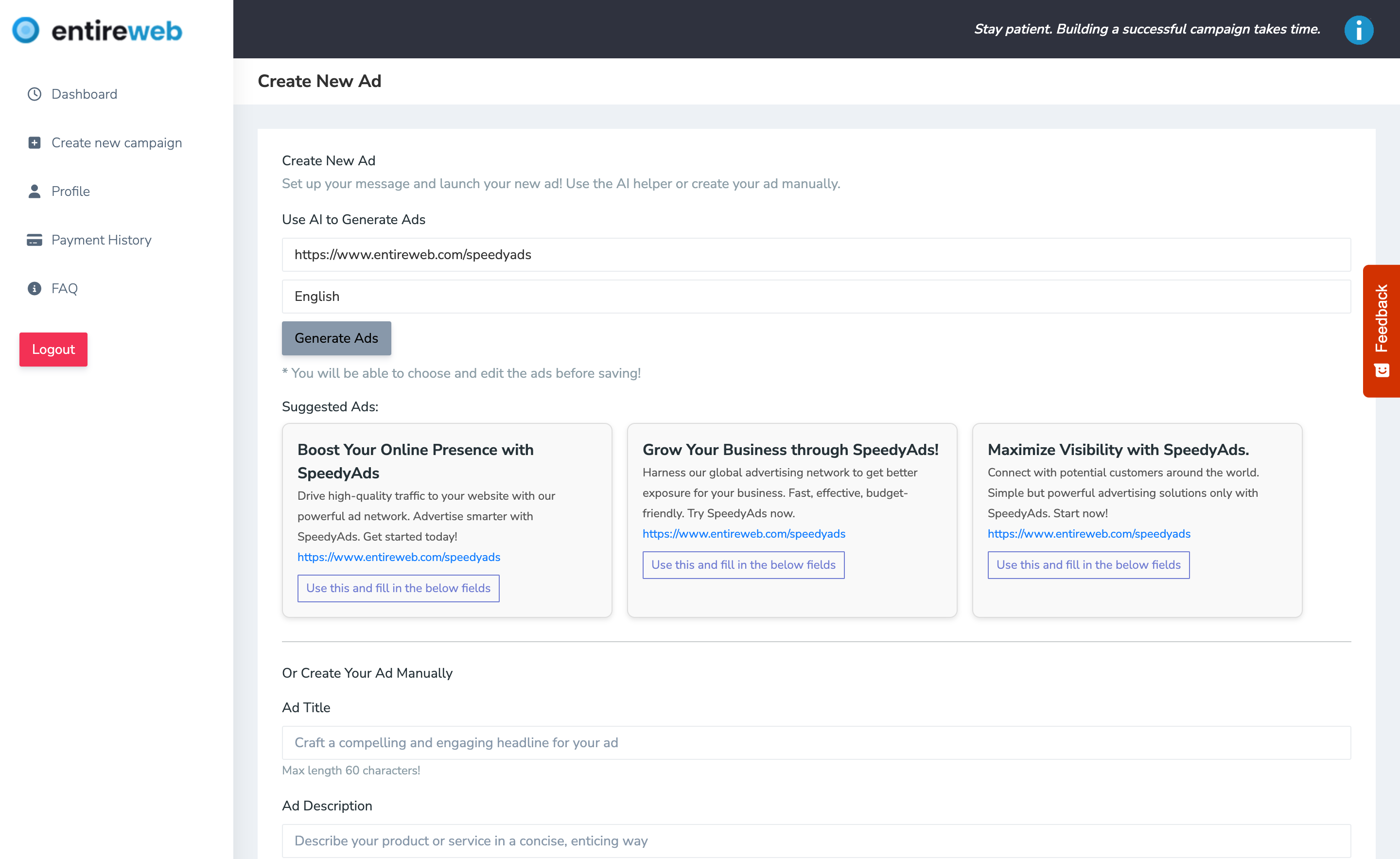Screen dimensions: 1400x859
Task: Use the 'Boost Your Online Presence' ad suggestion
Action: coord(398,588)
